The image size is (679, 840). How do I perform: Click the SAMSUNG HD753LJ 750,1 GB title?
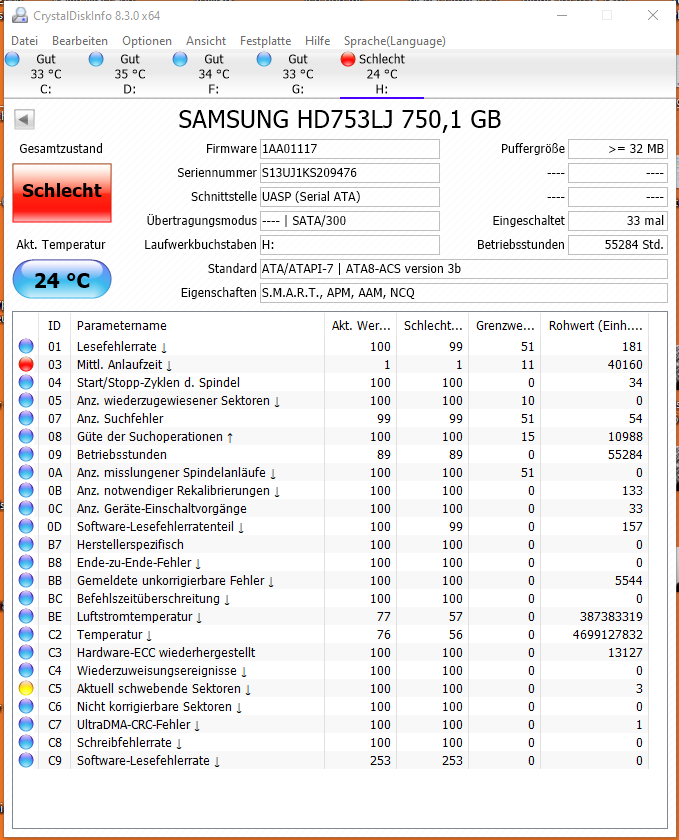(339, 119)
